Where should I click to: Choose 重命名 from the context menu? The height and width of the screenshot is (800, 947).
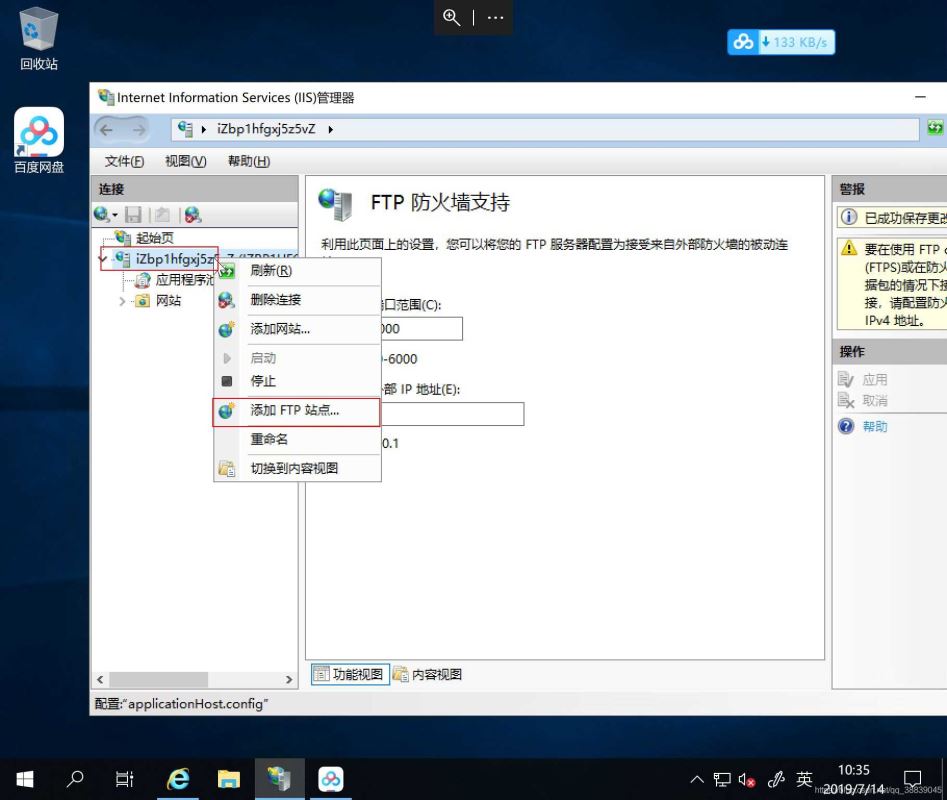pyautogui.click(x=297, y=439)
